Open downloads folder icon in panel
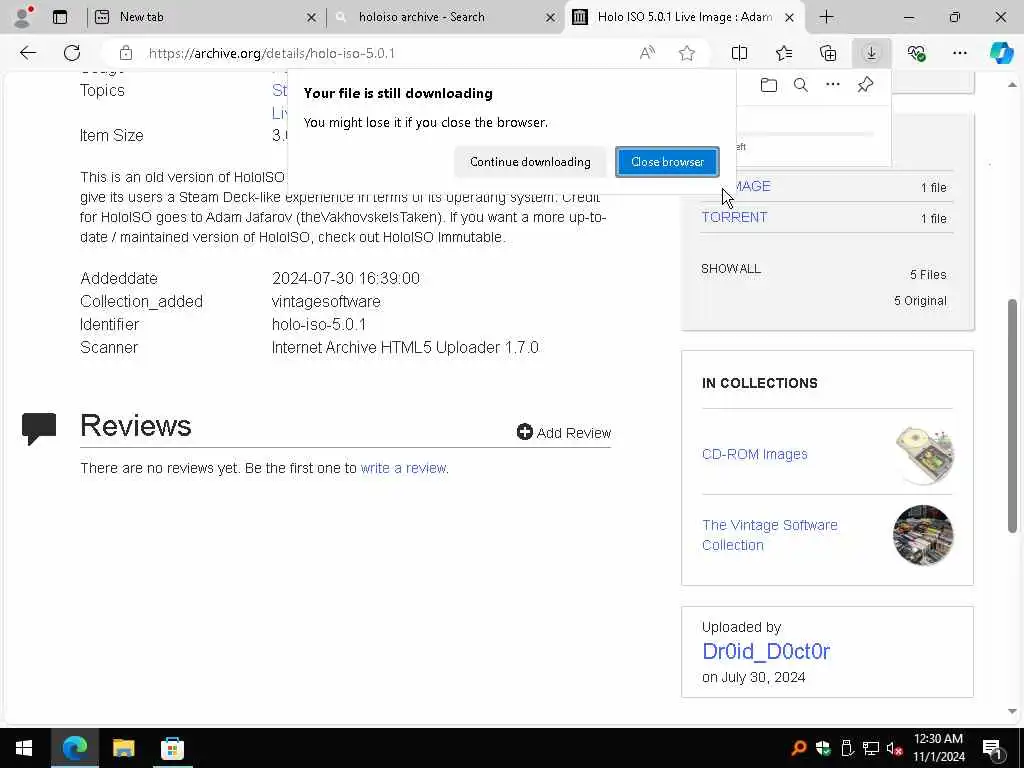This screenshot has height=768, width=1024. point(769,85)
